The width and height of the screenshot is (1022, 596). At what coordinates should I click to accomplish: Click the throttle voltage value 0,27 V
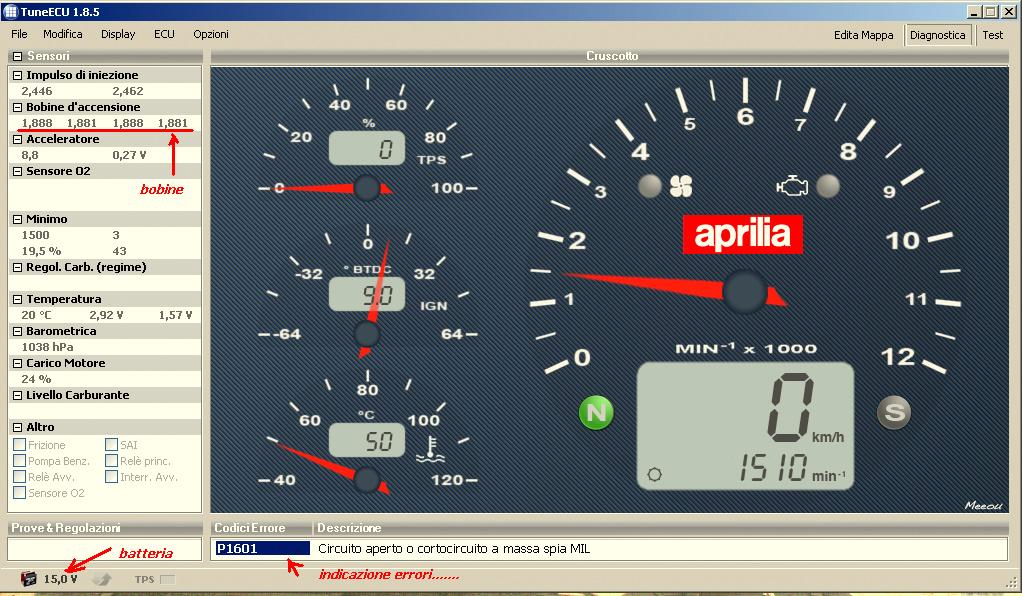tap(129, 155)
